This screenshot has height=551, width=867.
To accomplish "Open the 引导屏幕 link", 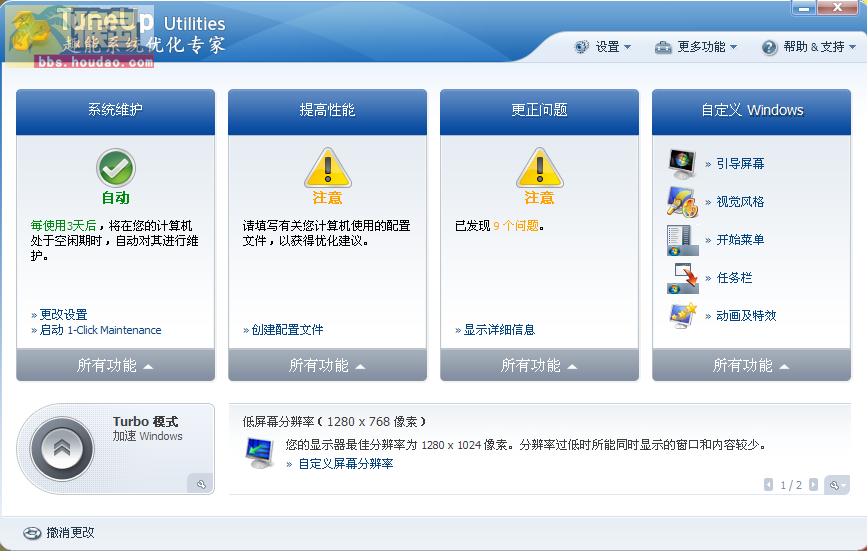I will tap(740, 164).
